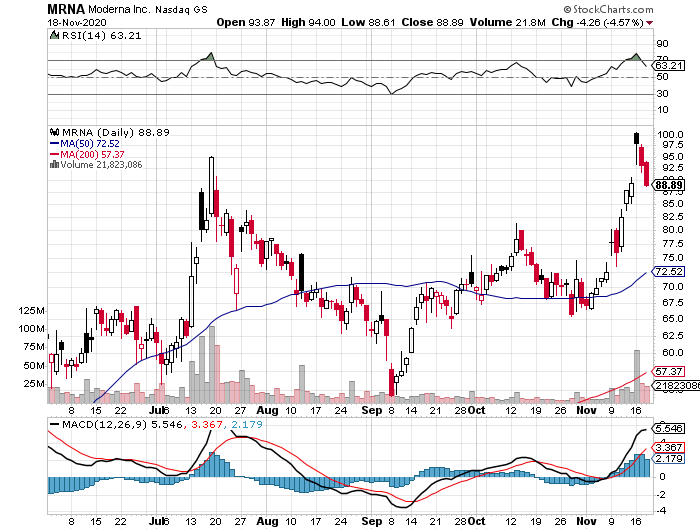Open the StockCharts.com copyright link
The width and height of the screenshot is (700, 530).
[608, 9]
